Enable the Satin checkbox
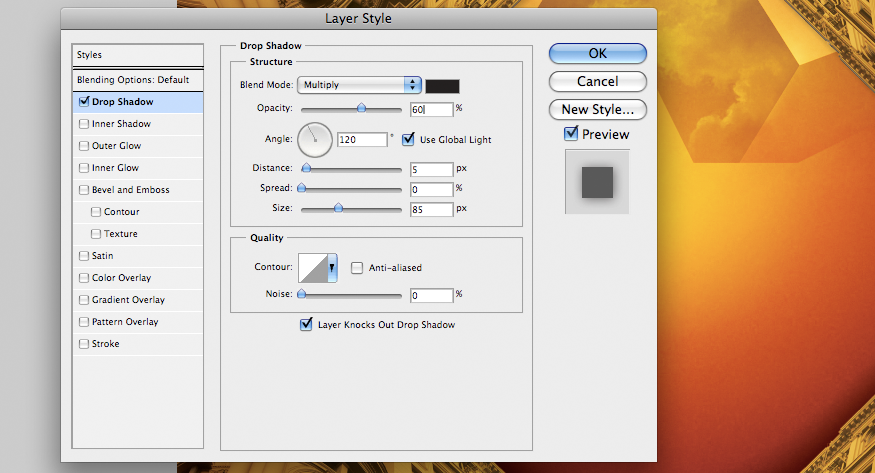This screenshot has width=875, height=473. pyautogui.click(x=84, y=256)
